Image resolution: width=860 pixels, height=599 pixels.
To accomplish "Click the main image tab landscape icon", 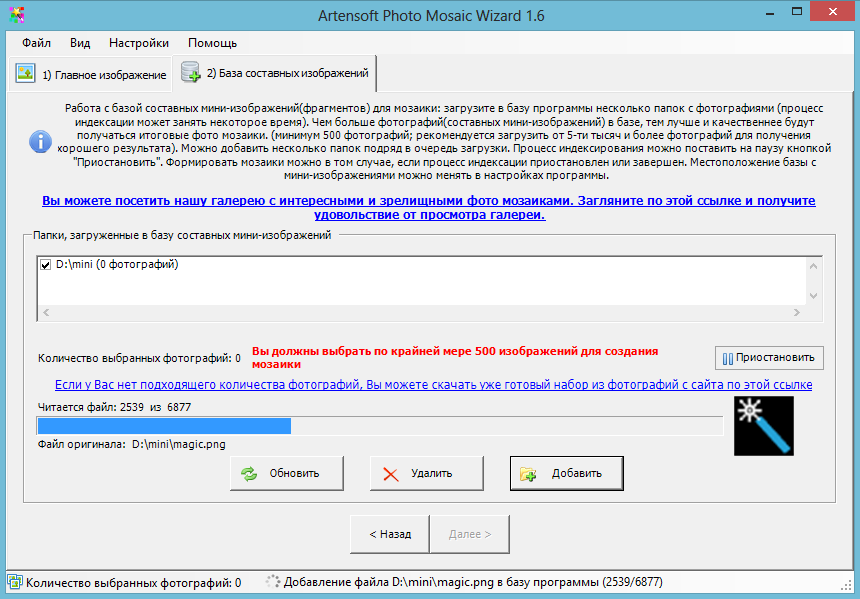I will point(25,74).
